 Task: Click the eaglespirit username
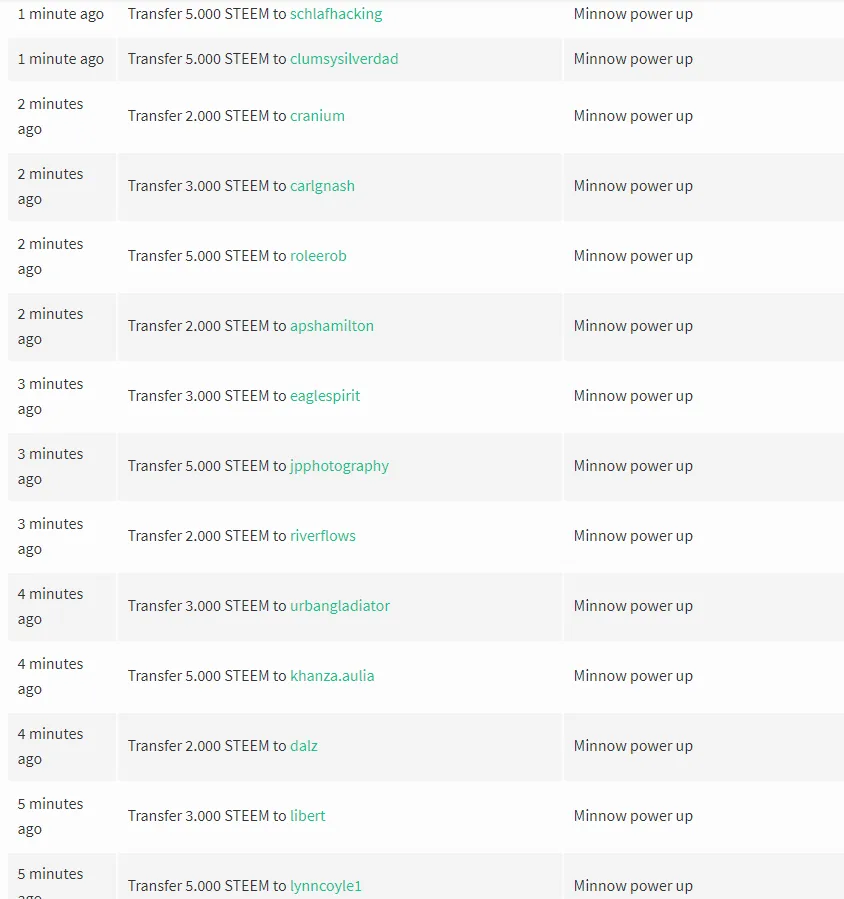point(325,396)
